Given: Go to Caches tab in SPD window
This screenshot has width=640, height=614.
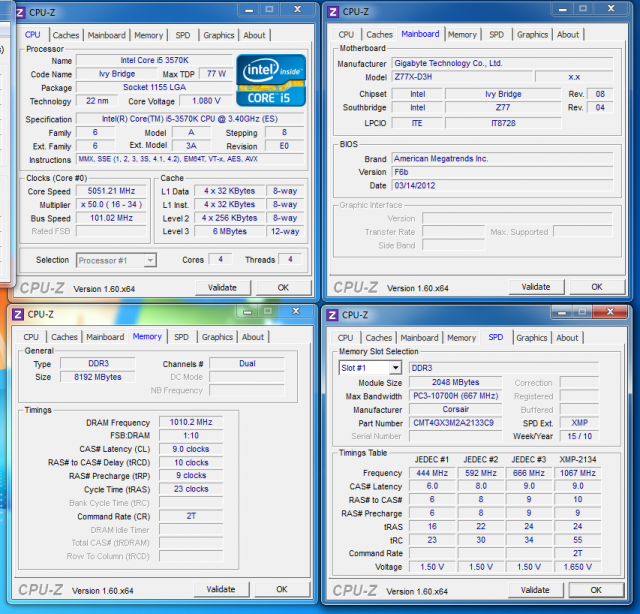Looking at the screenshot, I should pos(378,338).
